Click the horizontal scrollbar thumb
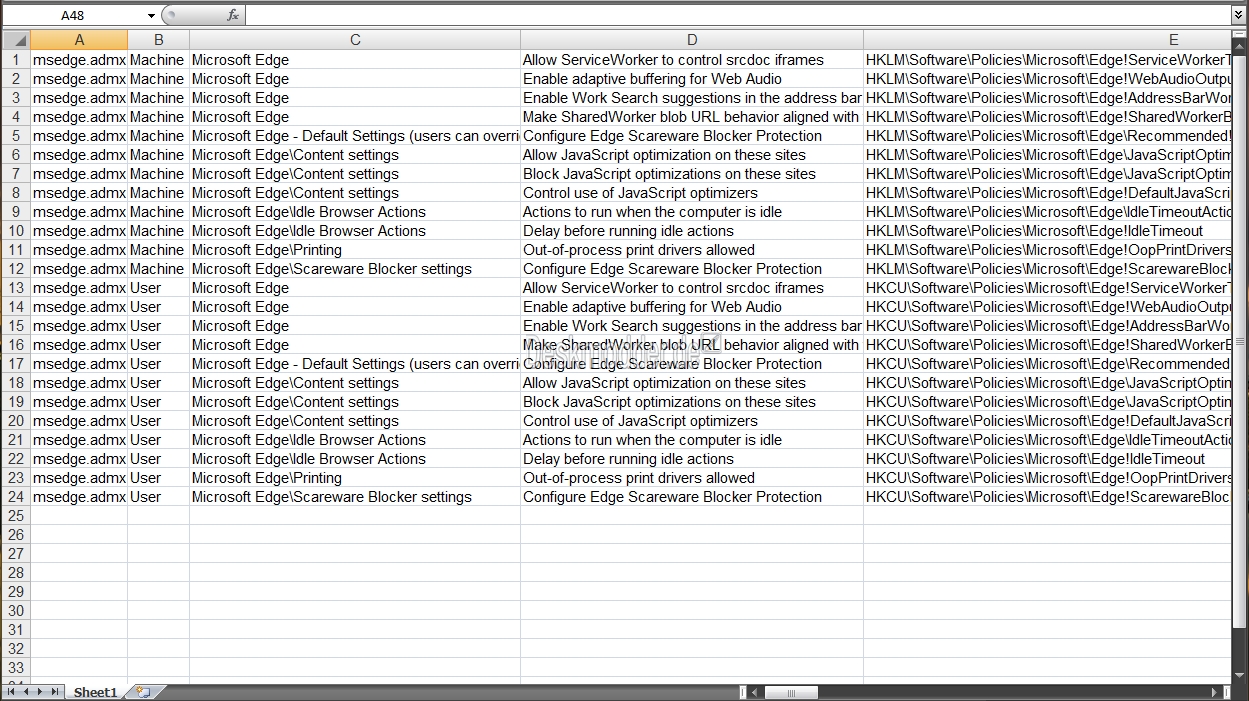 (x=790, y=692)
